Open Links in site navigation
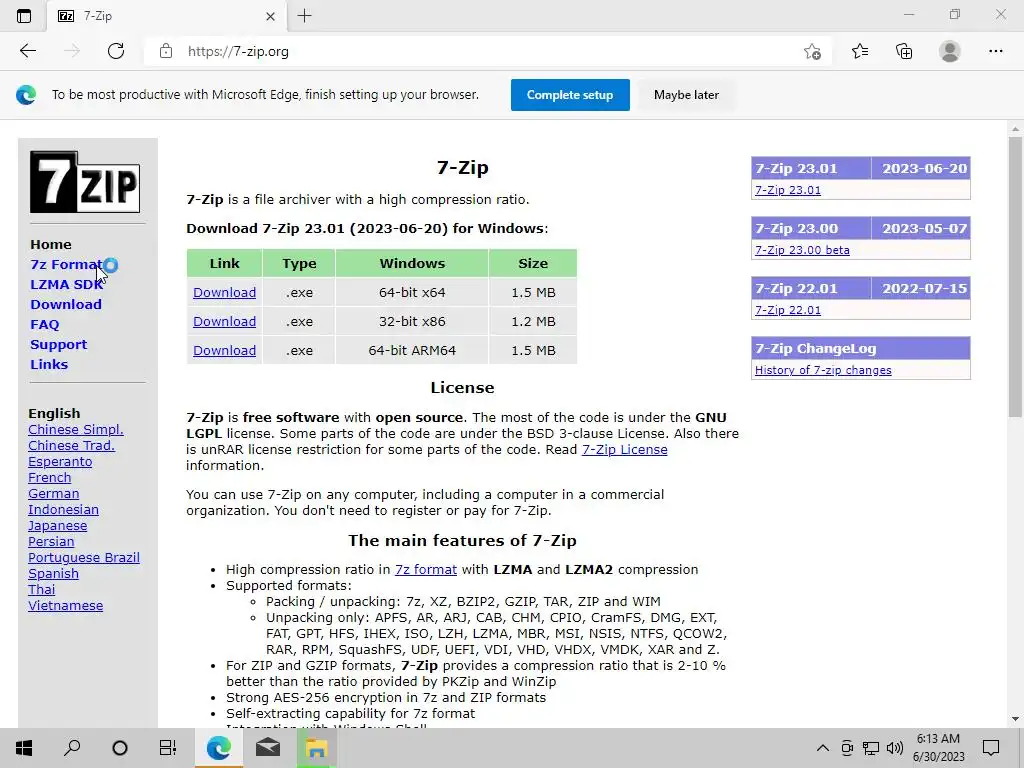The width and height of the screenshot is (1024, 768). [x=49, y=364]
